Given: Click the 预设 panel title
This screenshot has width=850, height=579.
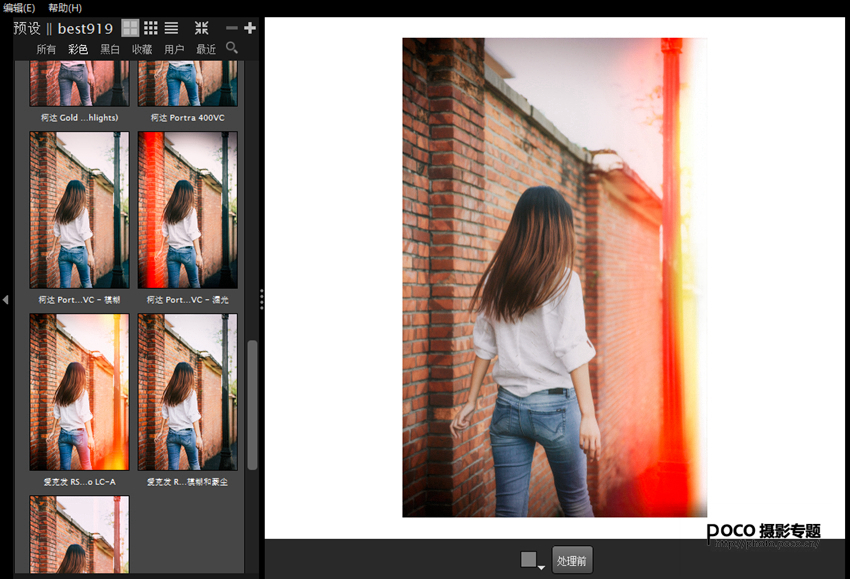Looking at the screenshot, I should point(27,28).
